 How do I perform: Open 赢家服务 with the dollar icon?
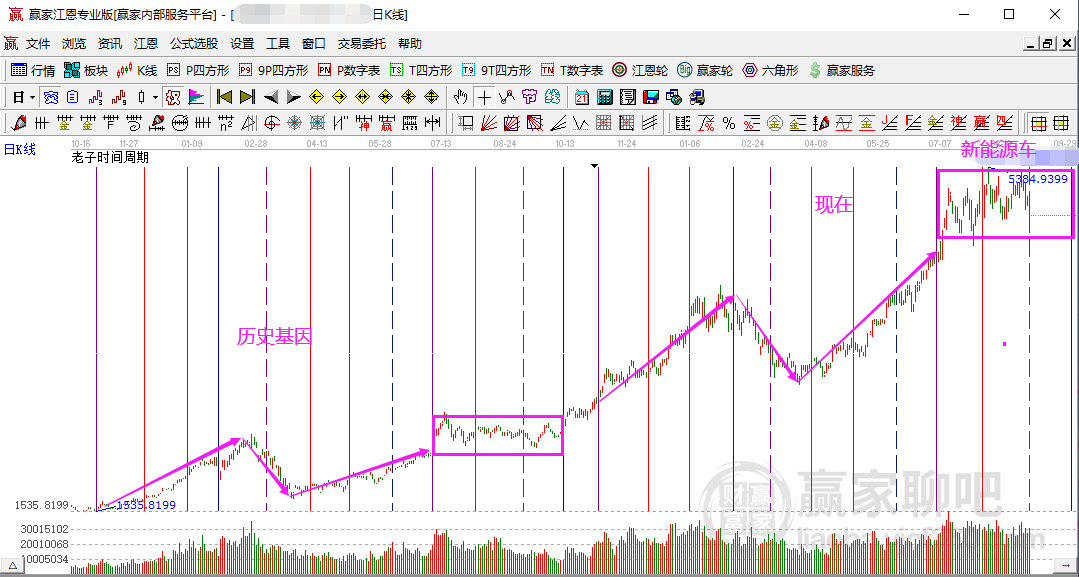point(841,70)
